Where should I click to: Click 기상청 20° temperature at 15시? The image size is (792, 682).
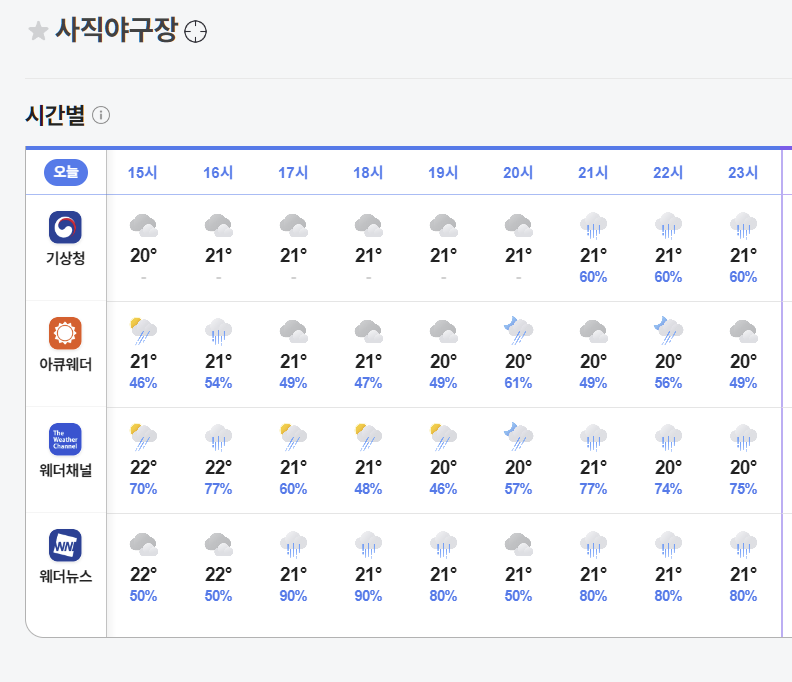pos(143,256)
